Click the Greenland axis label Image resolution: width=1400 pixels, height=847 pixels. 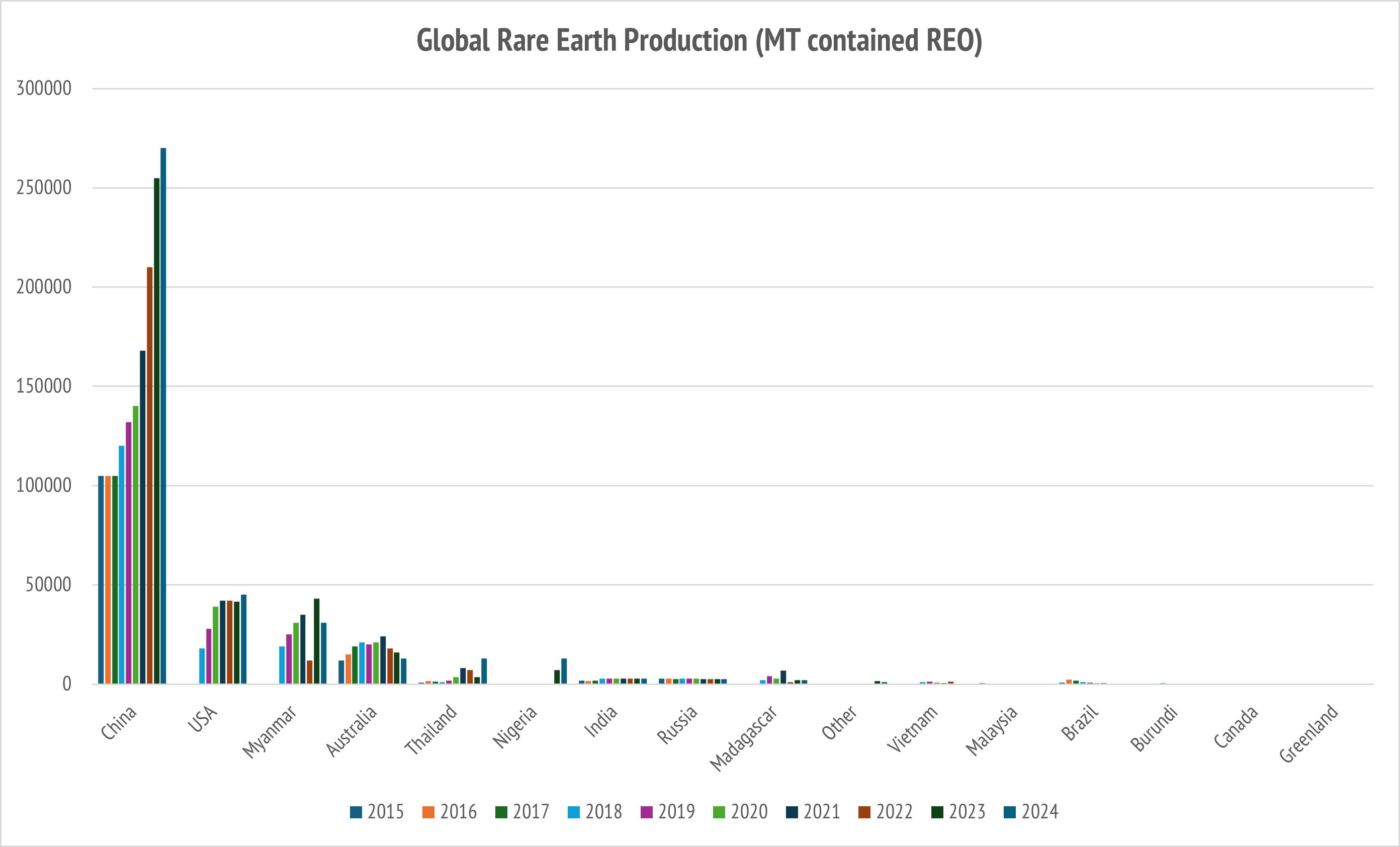[1308, 733]
